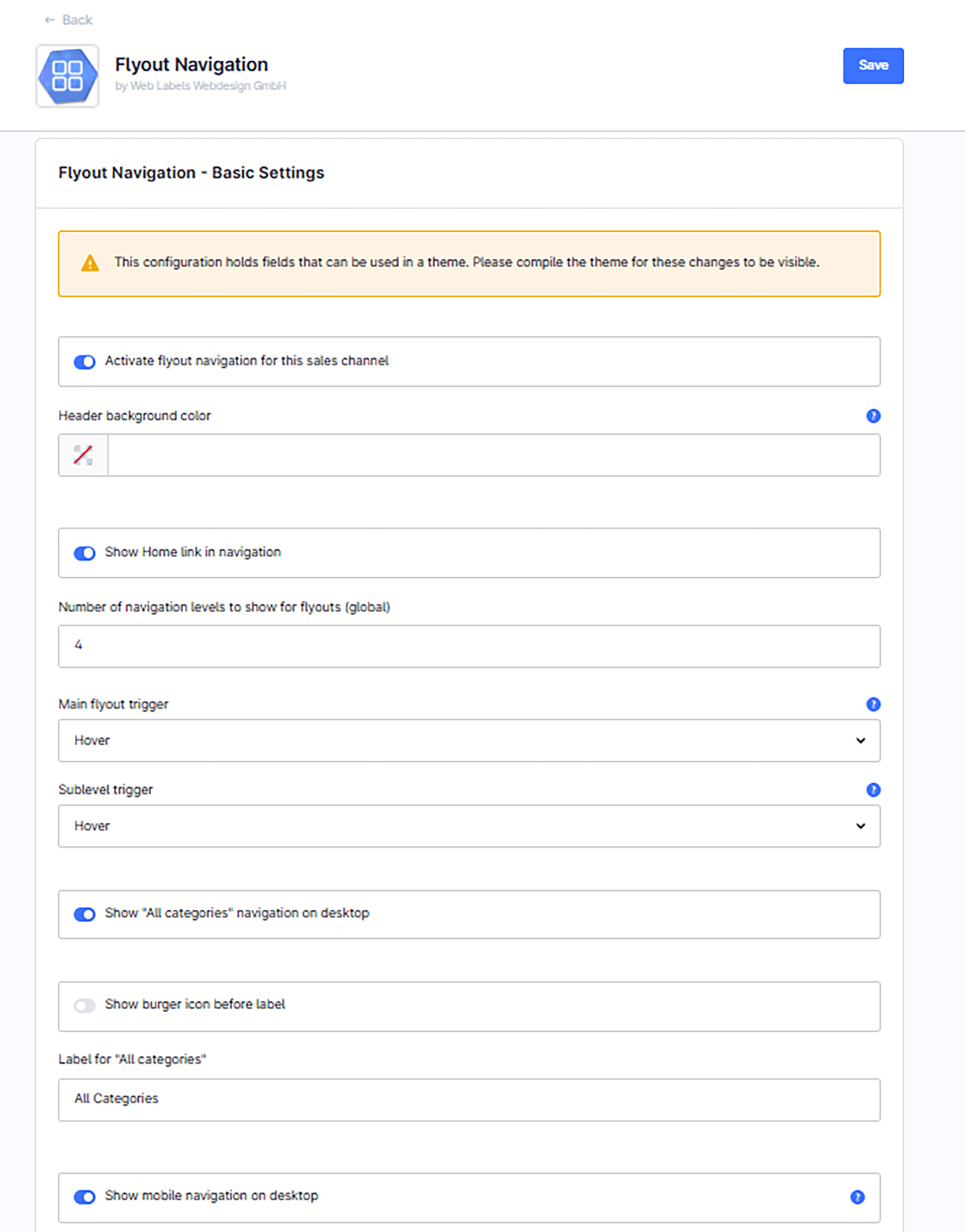Click the theme compile warning message text
The image size is (965, 1232).
(467, 262)
